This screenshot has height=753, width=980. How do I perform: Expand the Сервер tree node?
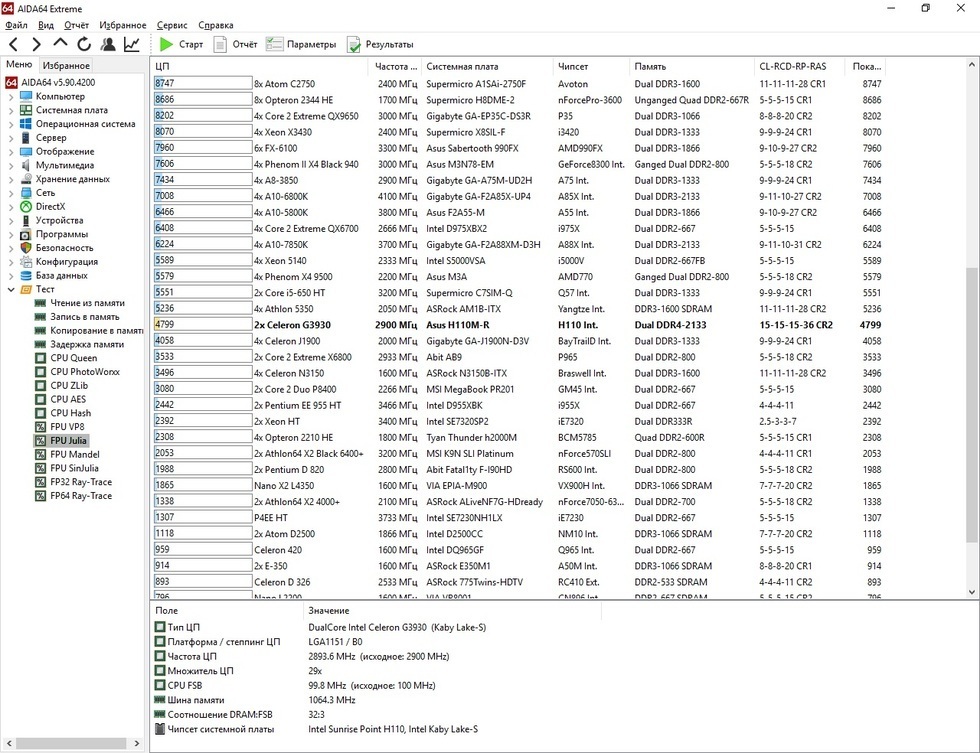[x=11, y=138]
